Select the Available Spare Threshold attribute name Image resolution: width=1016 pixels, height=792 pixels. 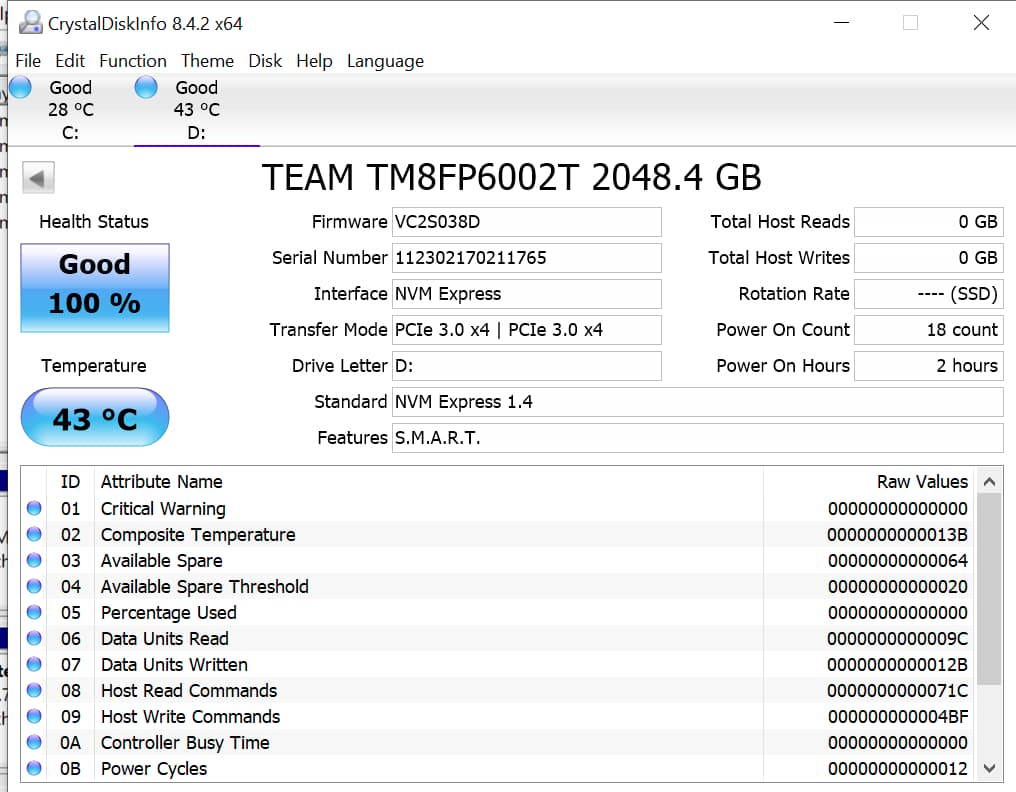click(x=204, y=587)
